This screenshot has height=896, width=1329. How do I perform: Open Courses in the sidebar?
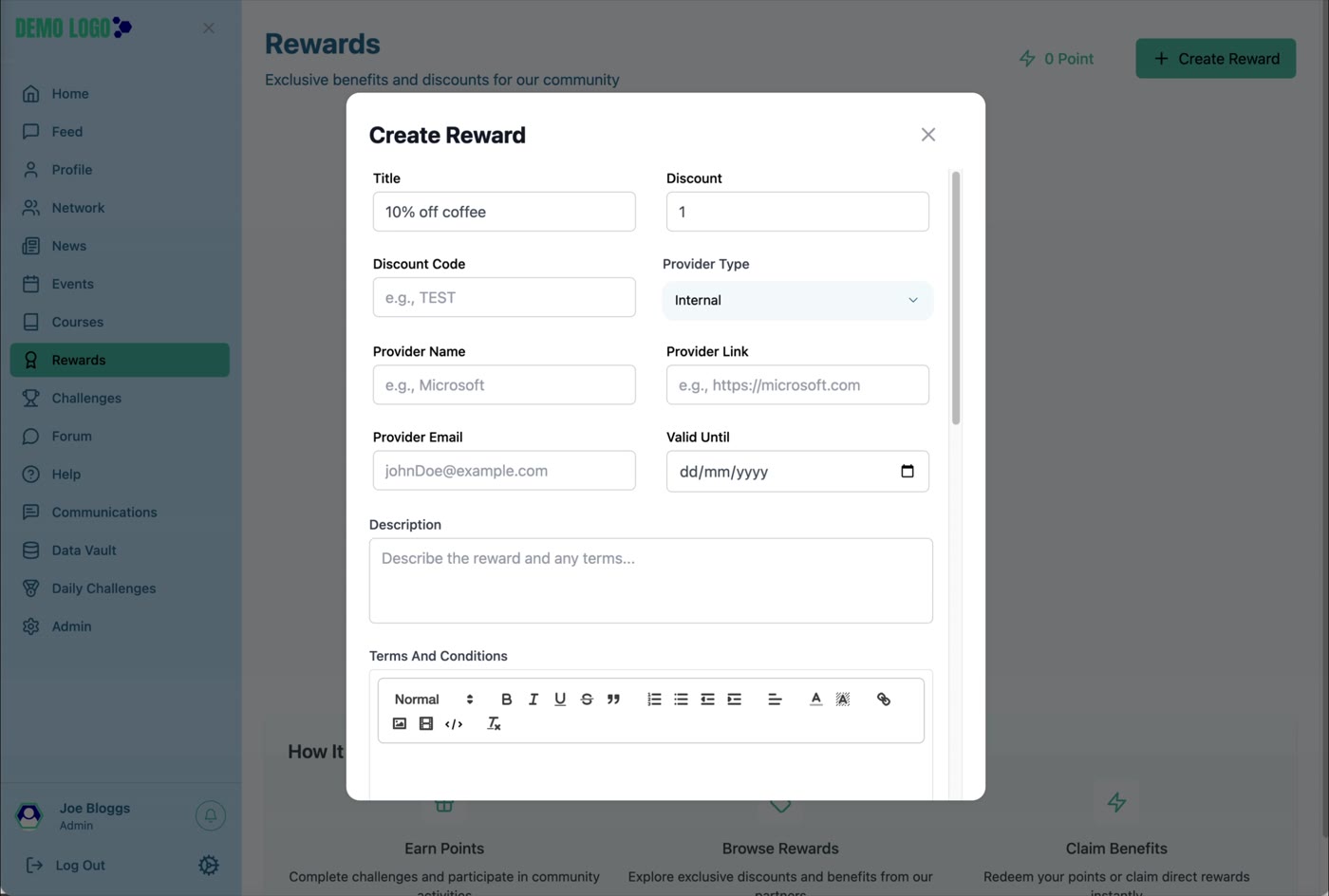coord(120,322)
